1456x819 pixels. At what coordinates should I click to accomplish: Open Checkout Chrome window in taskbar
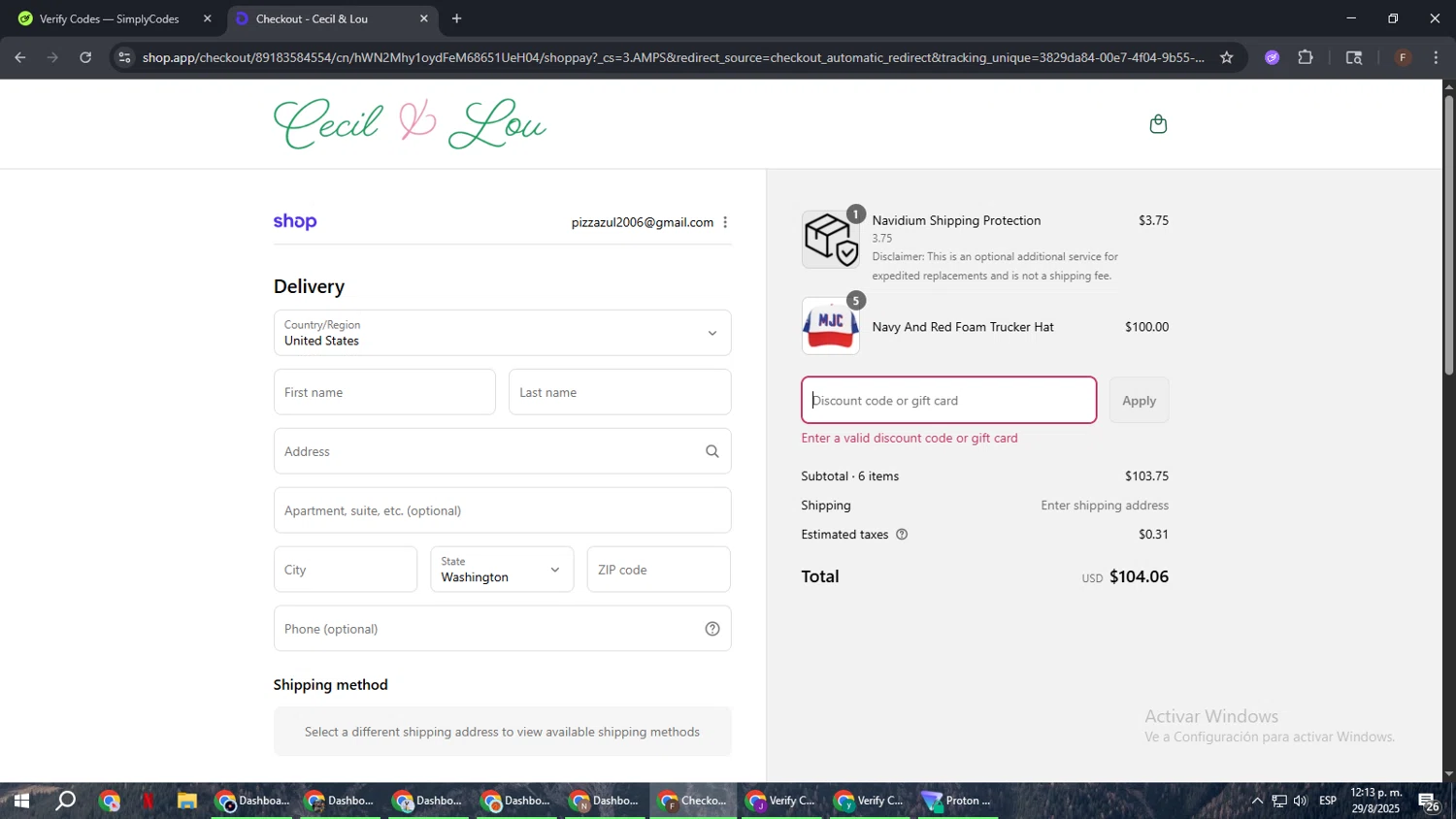[692, 801]
